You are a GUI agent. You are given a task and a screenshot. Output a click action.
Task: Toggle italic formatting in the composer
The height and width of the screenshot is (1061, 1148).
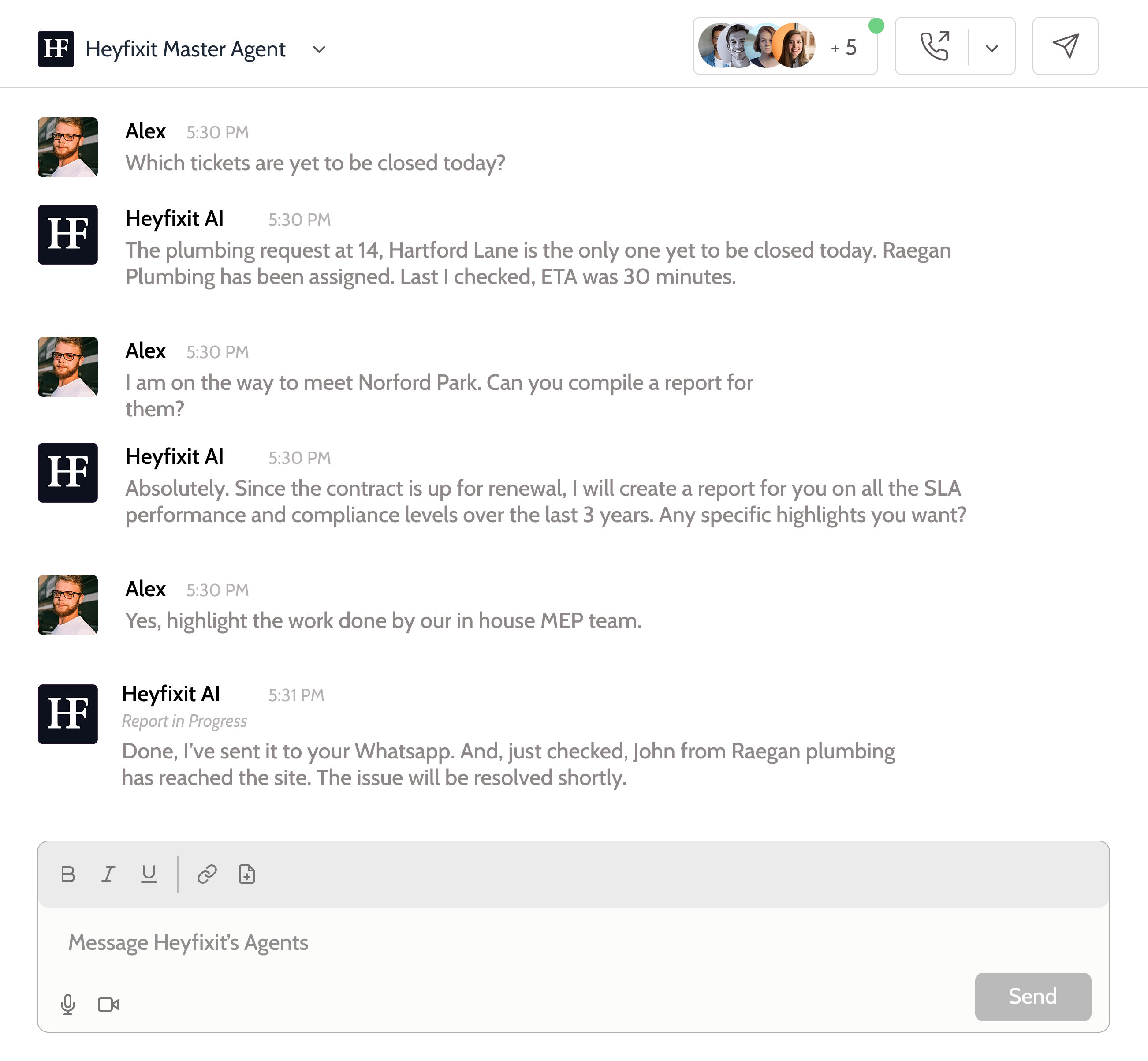108,874
